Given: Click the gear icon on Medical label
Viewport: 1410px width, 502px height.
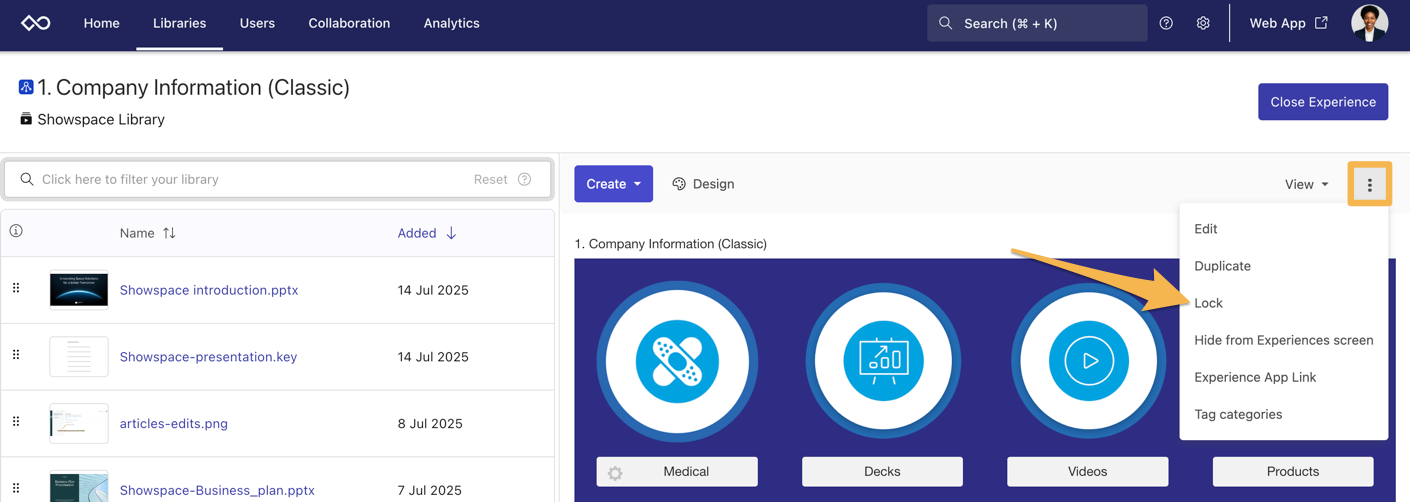Looking at the screenshot, I should (615, 473).
